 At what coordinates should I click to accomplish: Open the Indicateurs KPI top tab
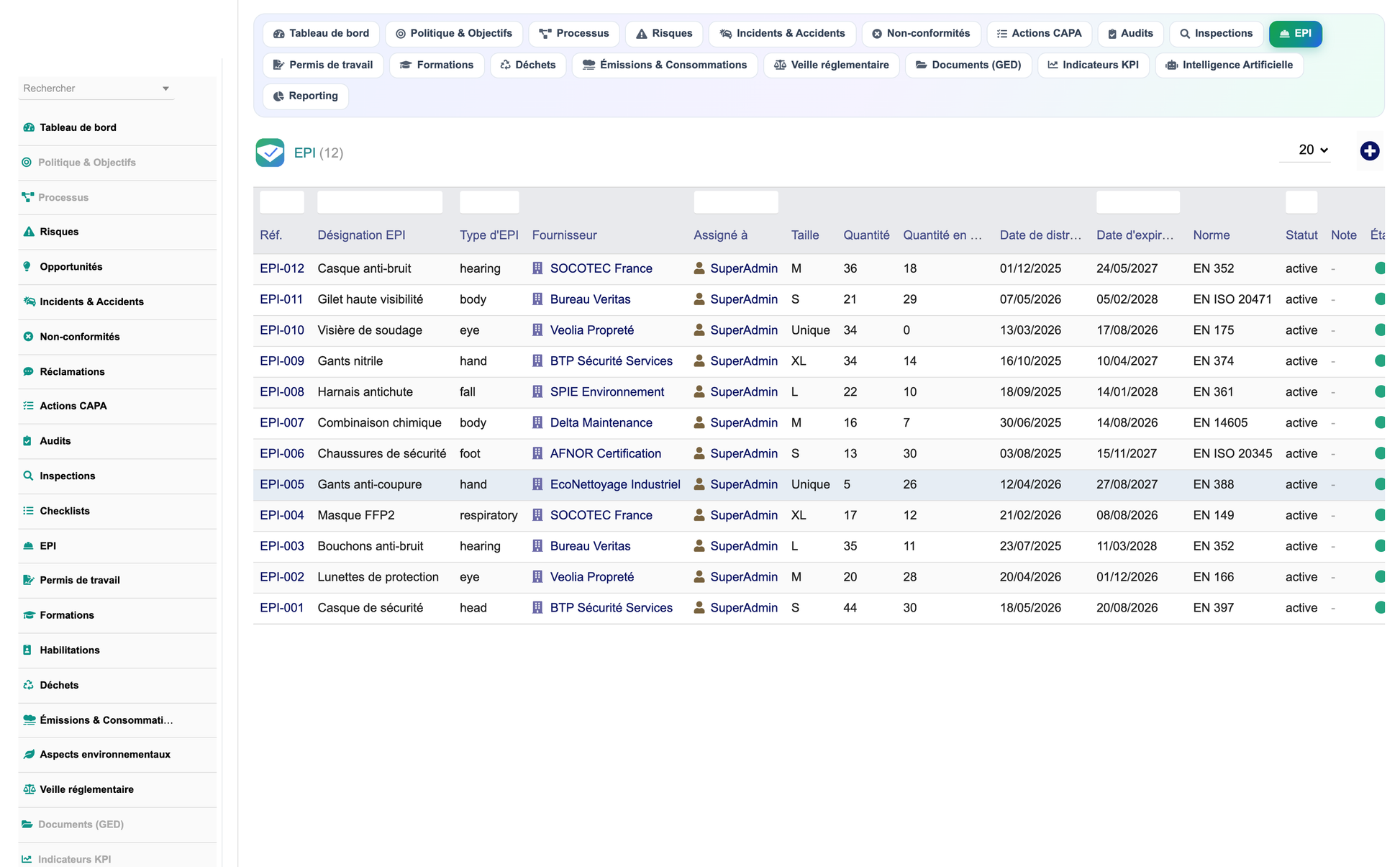point(1093,65)
